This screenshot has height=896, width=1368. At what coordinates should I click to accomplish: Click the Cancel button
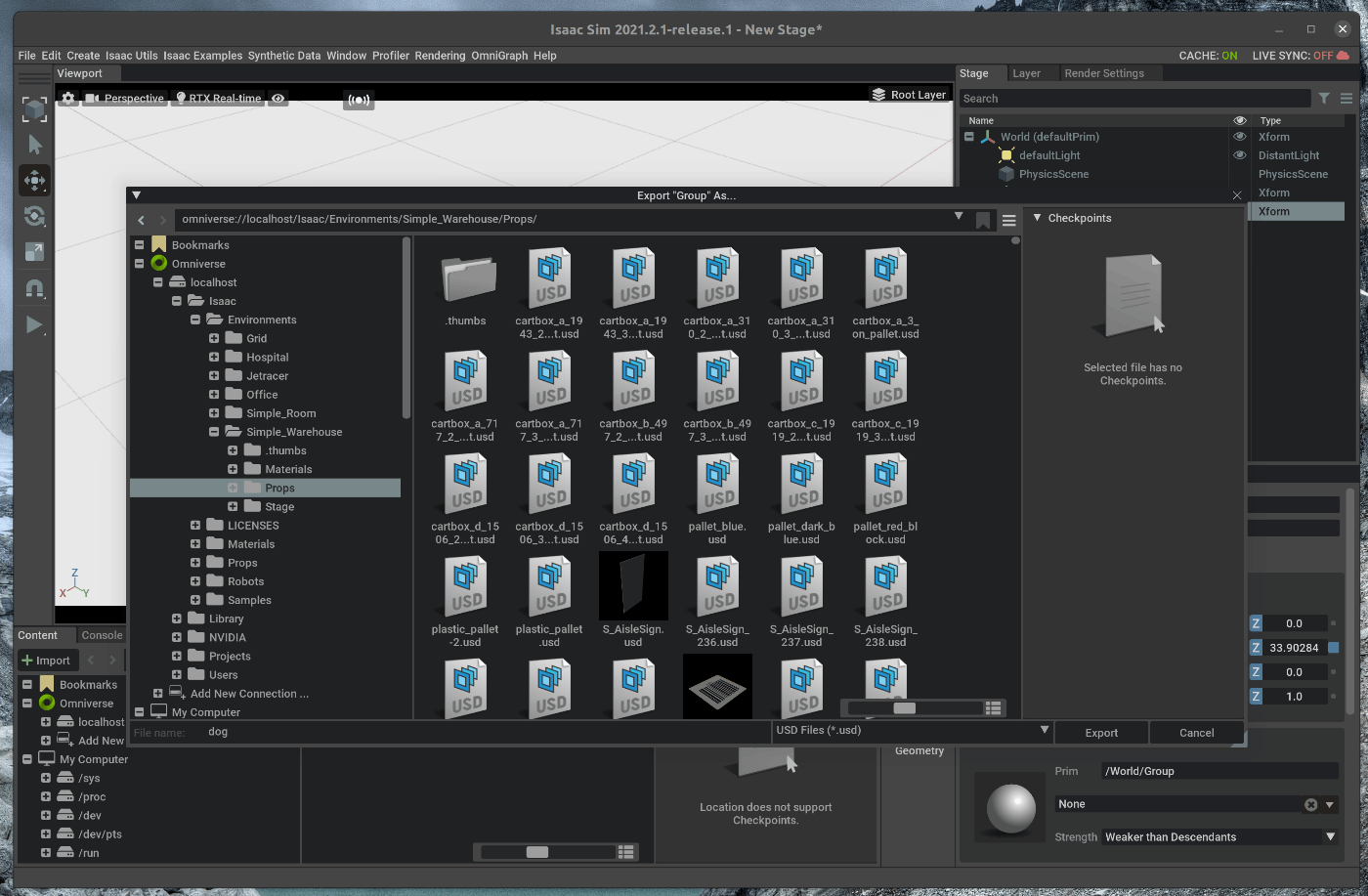pyautogui.click(x=1197, y=733)
